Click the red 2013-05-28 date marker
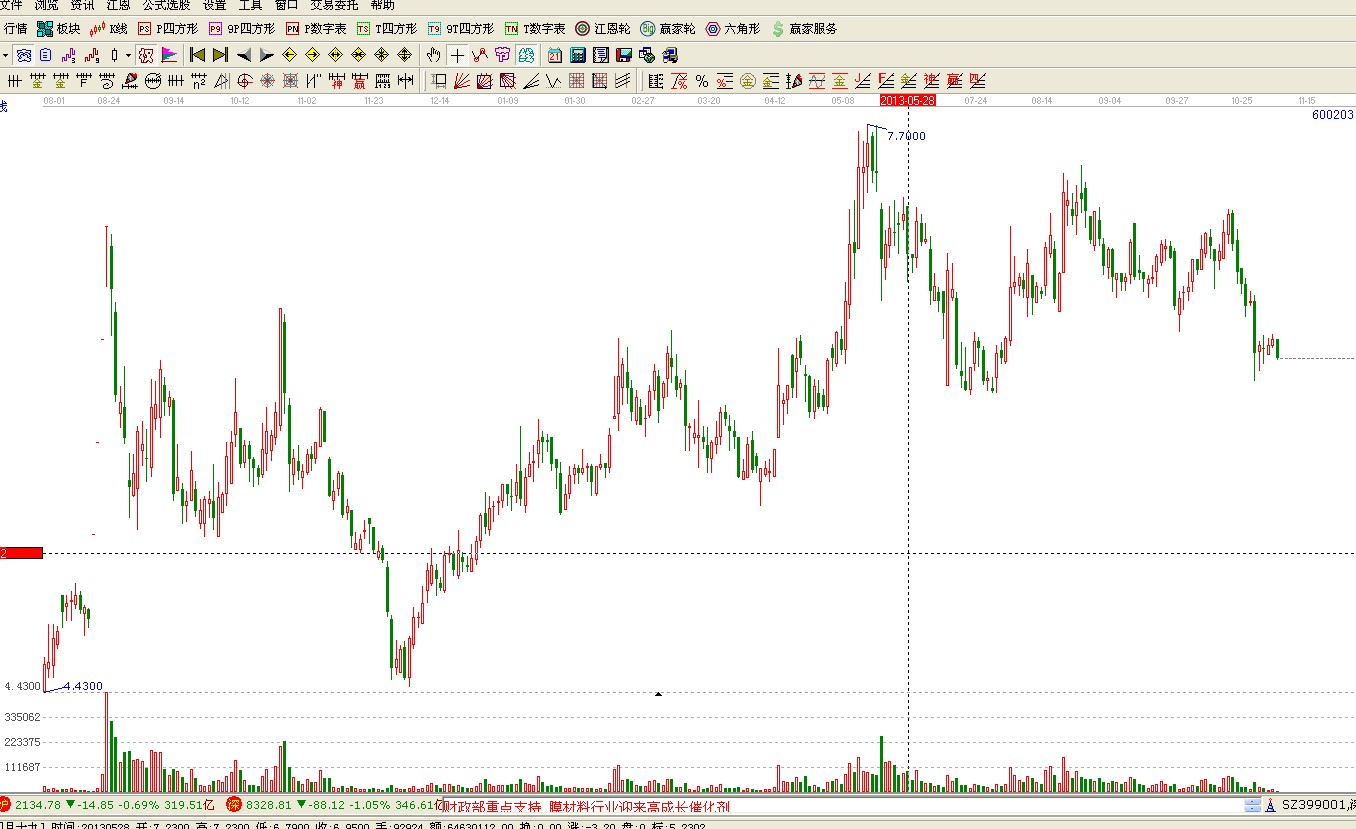1356x829 pixels. coord(907,101)
